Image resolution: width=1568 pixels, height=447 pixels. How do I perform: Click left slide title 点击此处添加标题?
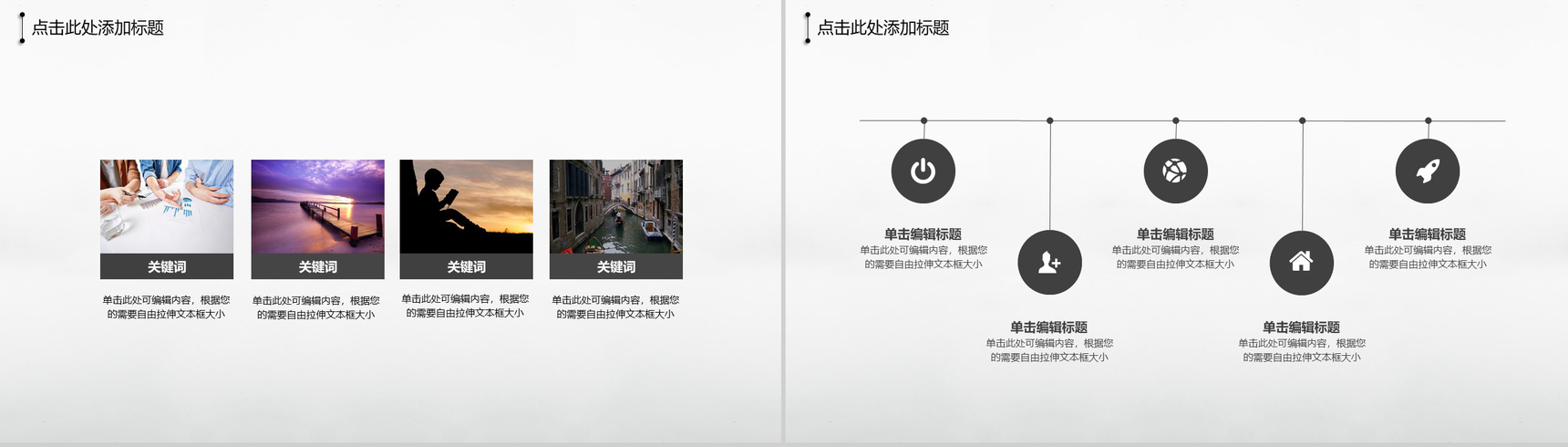(x=98, y=28)
